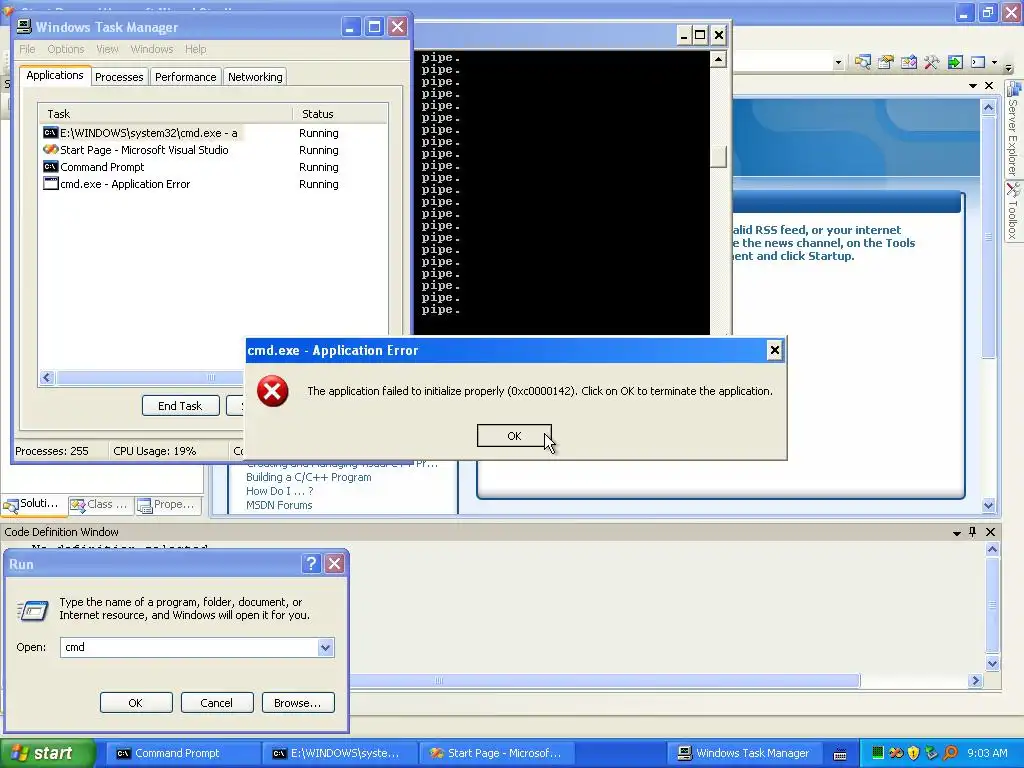The width and height of the screenshot is (1024, 768).
Task: Click the Command Window toolbar icon
Action: pos(978,62)
